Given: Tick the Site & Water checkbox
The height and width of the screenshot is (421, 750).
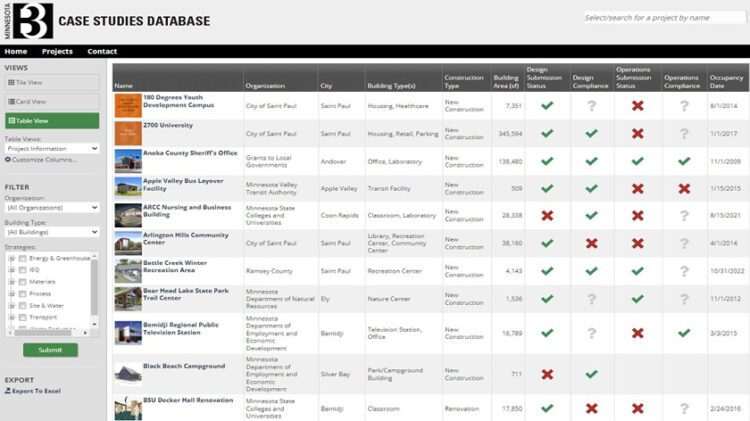Looking at the screenshot, I should (x=23, y=305).
